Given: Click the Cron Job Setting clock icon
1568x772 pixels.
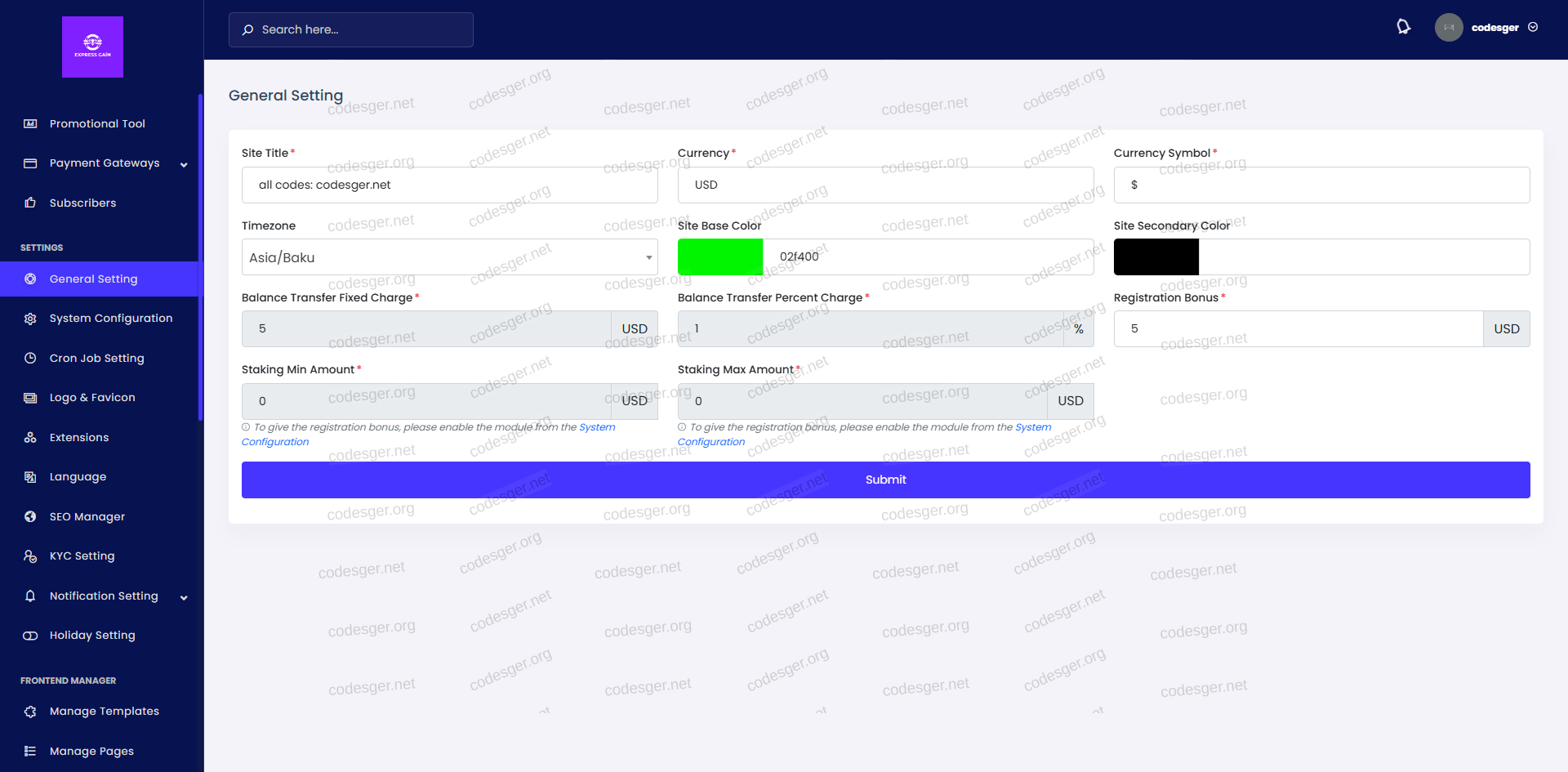Looking at the screenshot, I should 30,358.
